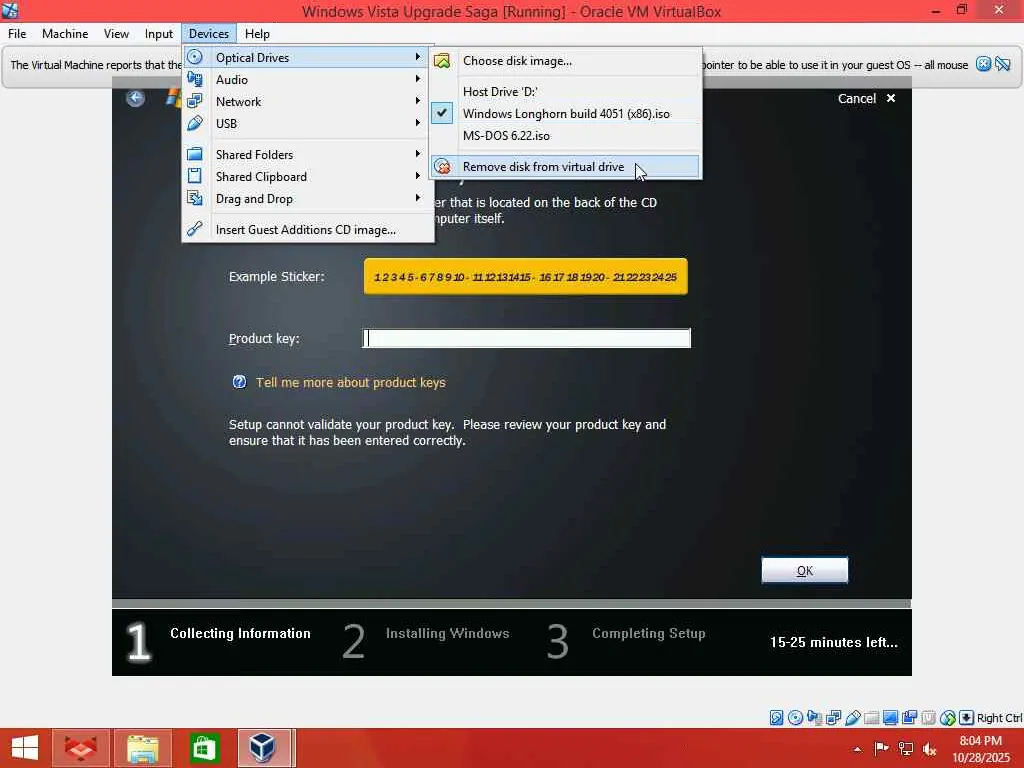Click the wrench icon for Guest Additions
The width and height of the screenshot is (1024, 768).
click(x=195, y=229)
